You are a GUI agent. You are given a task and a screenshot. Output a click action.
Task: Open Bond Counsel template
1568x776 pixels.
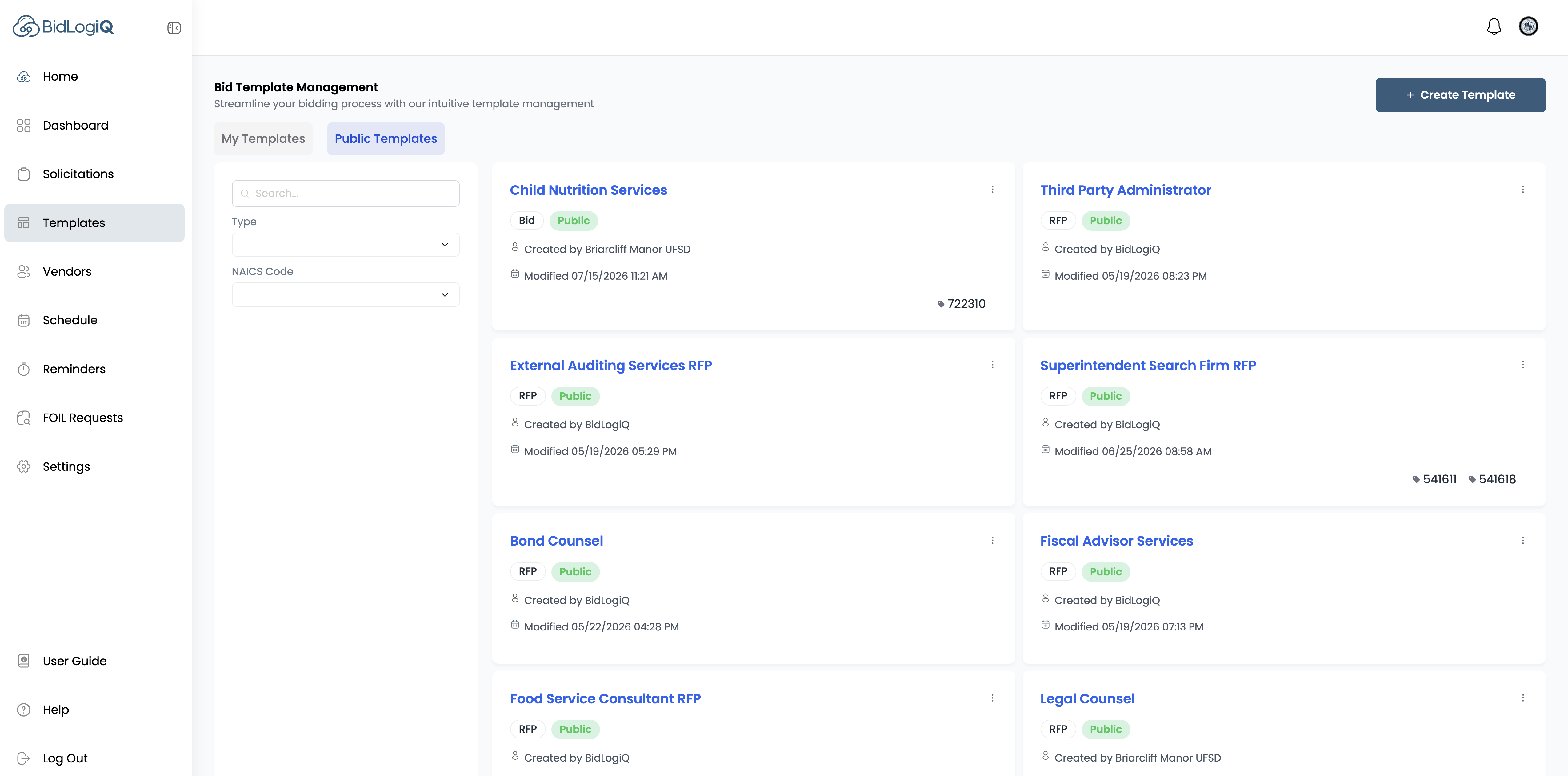556,541
